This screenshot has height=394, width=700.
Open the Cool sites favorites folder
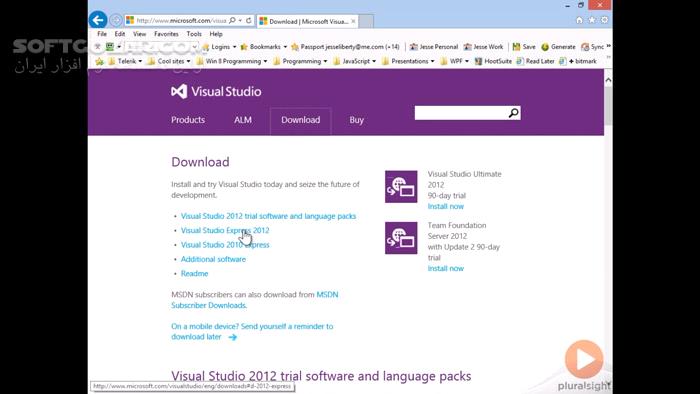point(169,62)
